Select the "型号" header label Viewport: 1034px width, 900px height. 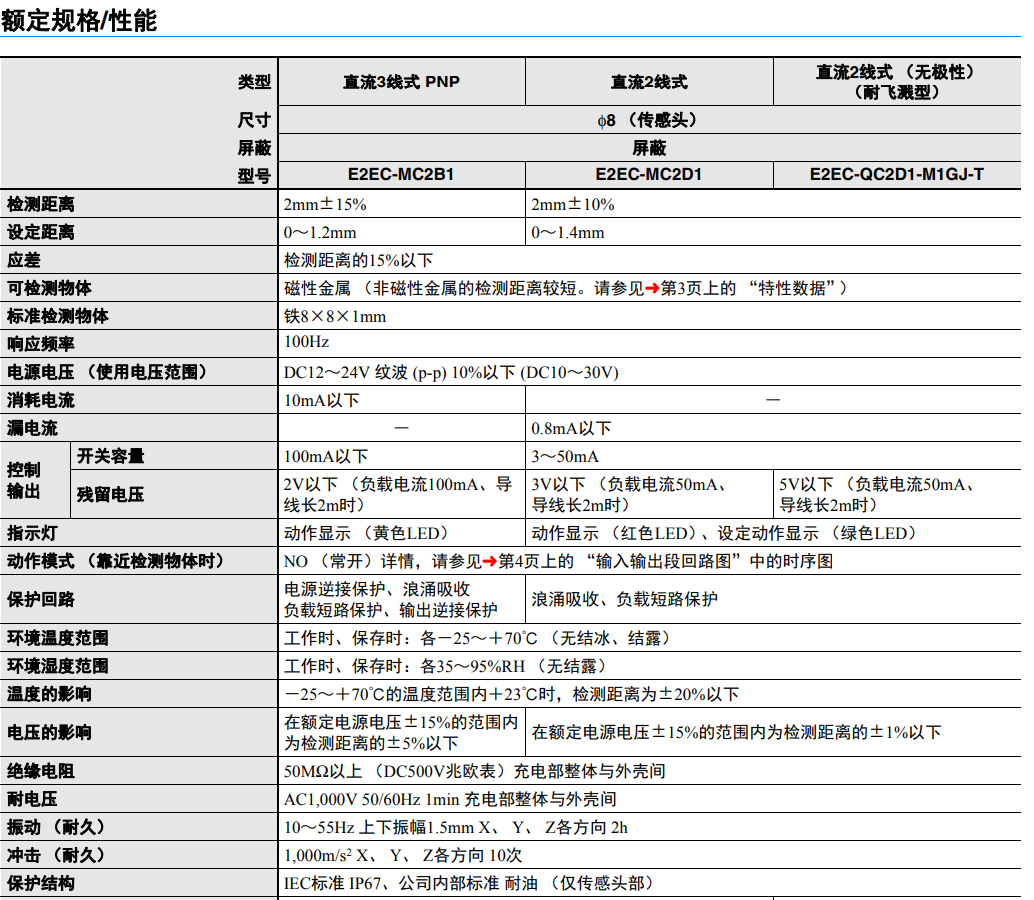click(255, 176)
